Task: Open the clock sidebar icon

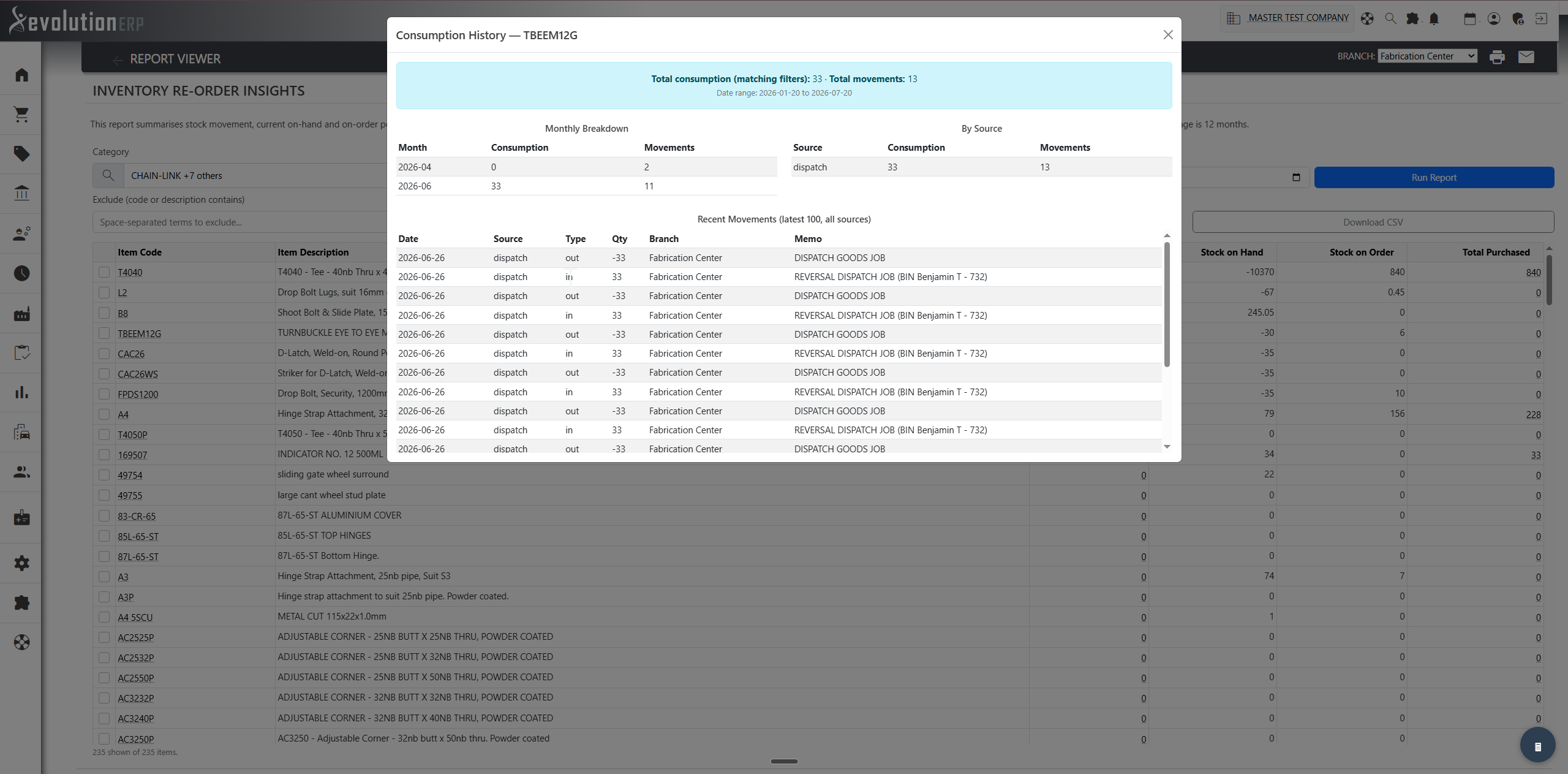Action: click(21, 273)
